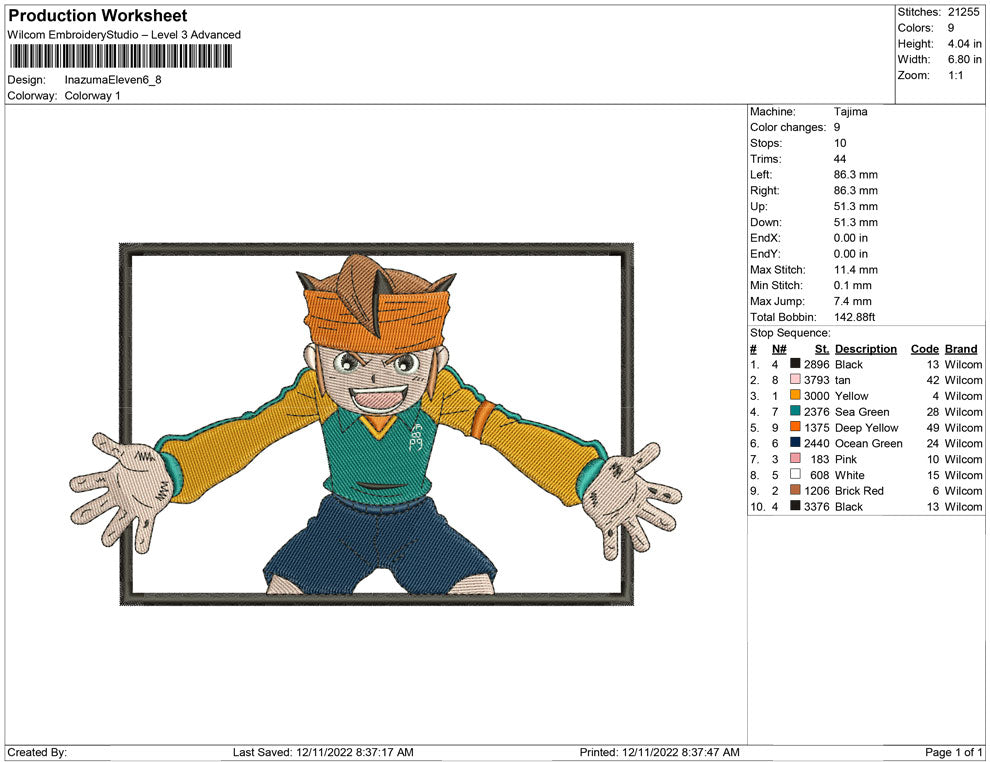
Task: Click the Machine value Tajima
Action: coord(850,112)
